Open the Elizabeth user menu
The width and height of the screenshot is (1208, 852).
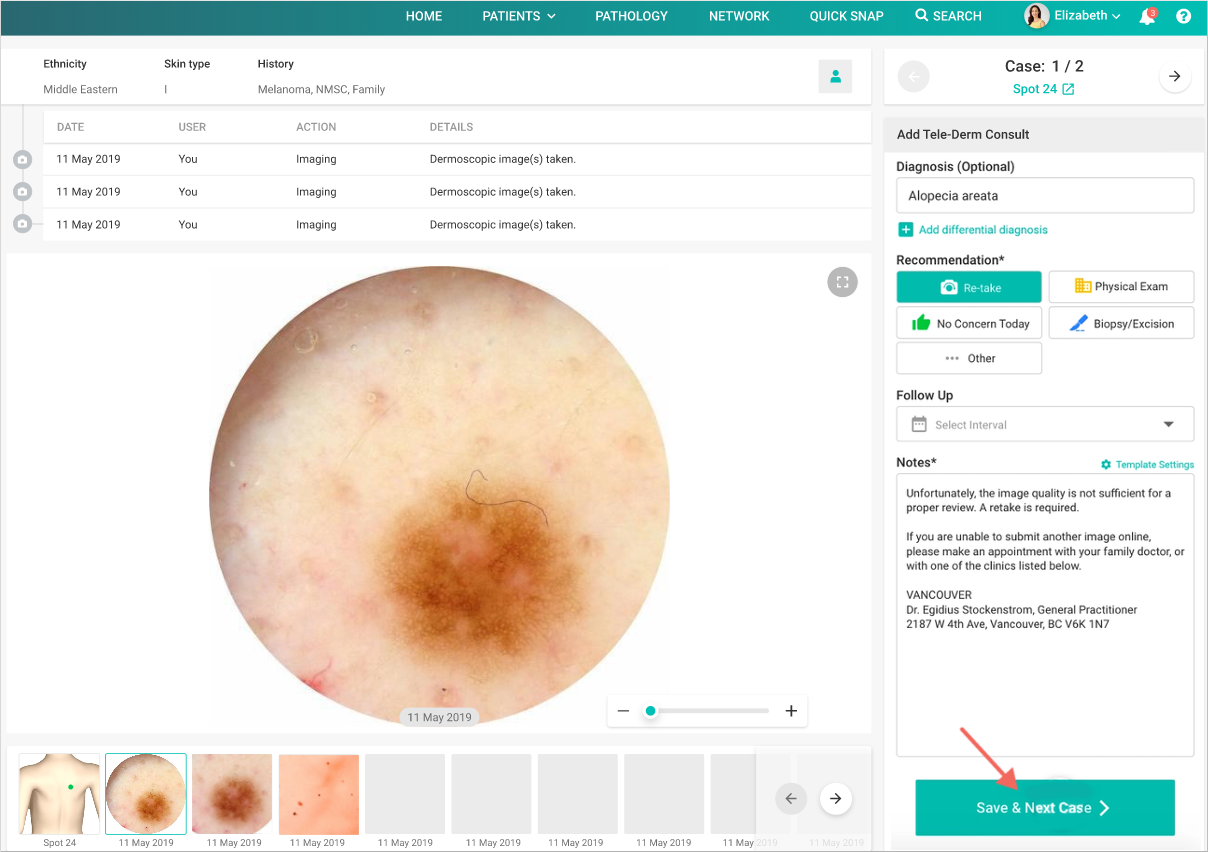[1088, 16]
